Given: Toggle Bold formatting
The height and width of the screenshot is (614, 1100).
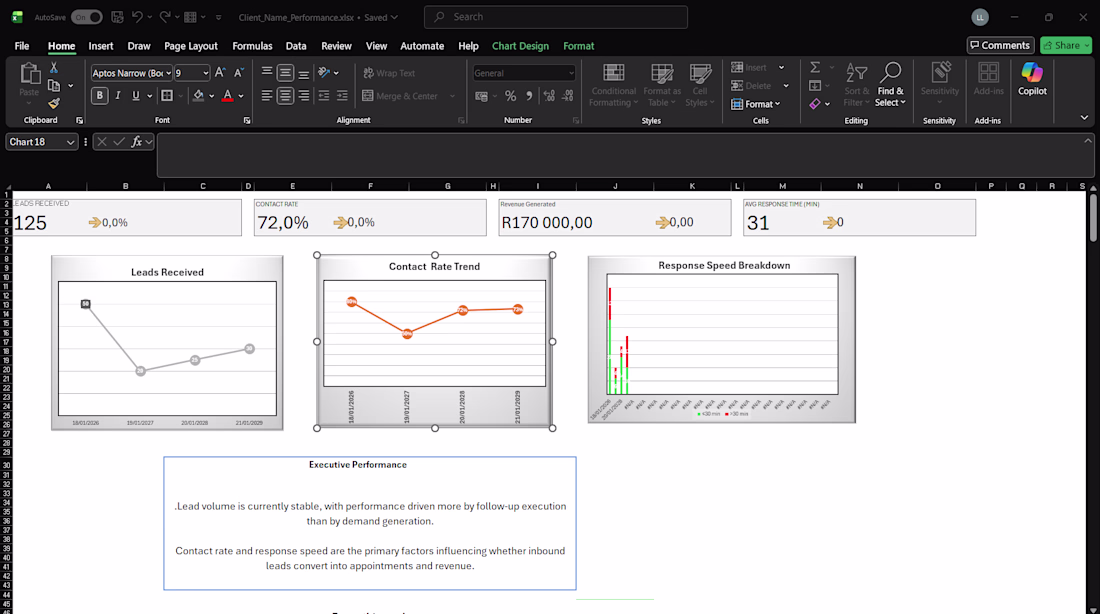Looking at the screenshot, I should pyautogui.click(x=100, y=95).
